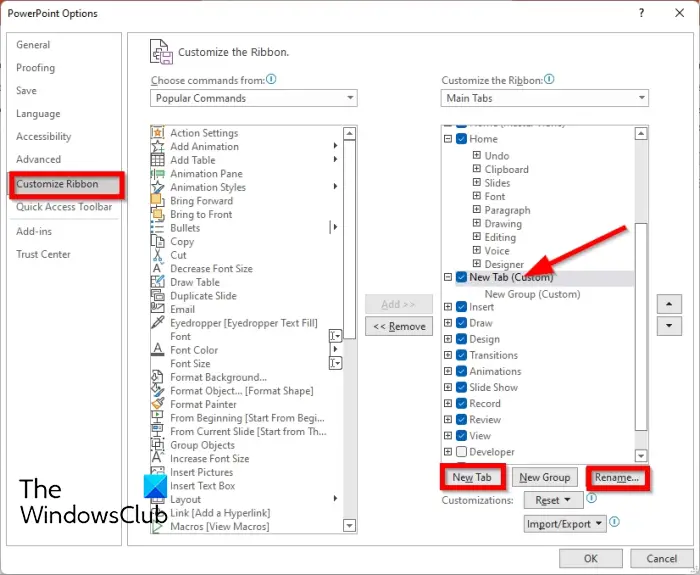Open the Reset customizations dropdown
Image resolution: width=700 pixels, height=575 pixels.
(x=554, y=500)
